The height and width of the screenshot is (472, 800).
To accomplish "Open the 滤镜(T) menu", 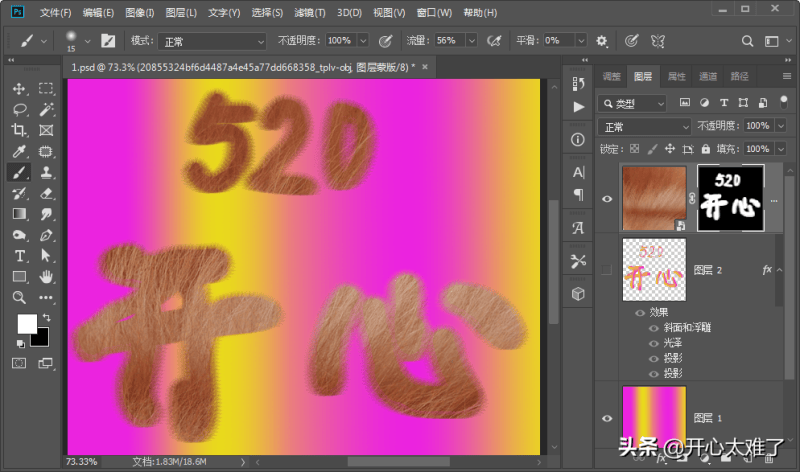I will pyautogui.click(x=311, y=13).
